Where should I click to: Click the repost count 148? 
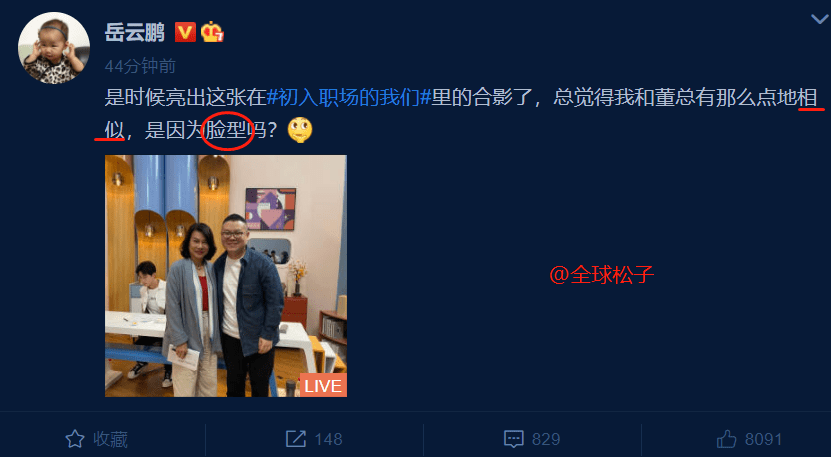click(x=328, y=440)
